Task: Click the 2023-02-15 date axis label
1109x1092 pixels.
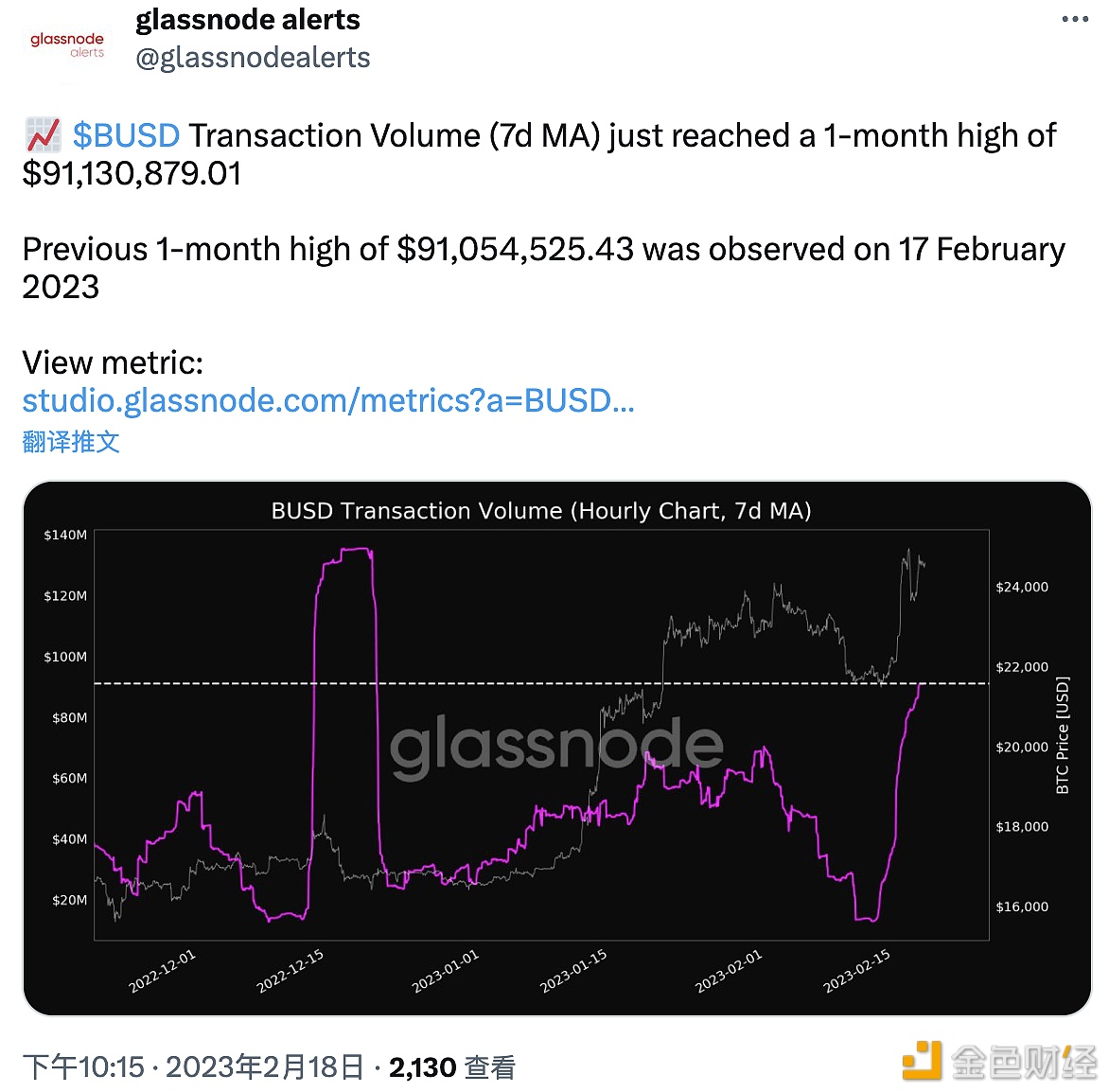Action: tap(856, 972)
